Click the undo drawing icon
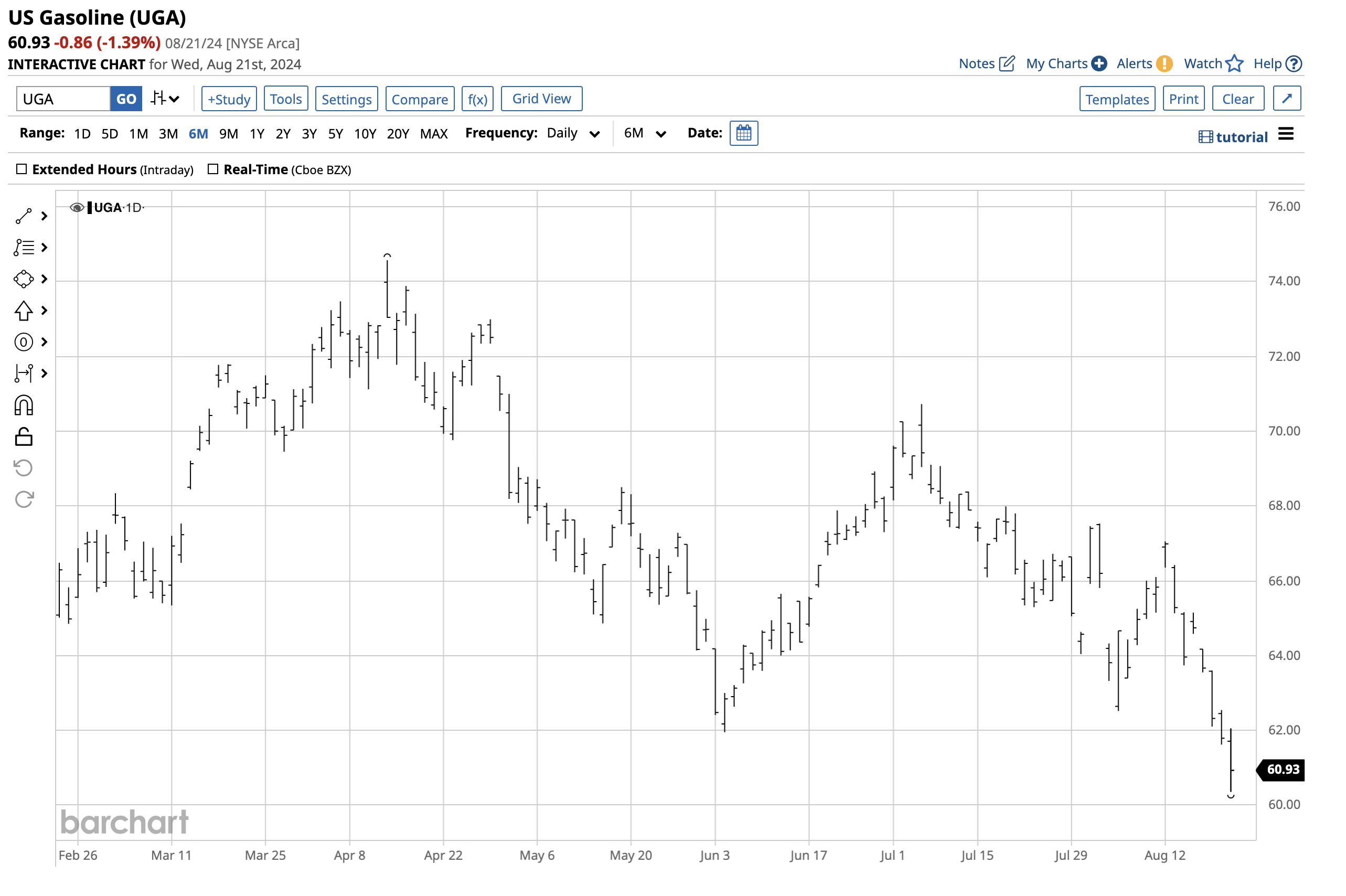The image size is (1346, 896). [23, 467]
